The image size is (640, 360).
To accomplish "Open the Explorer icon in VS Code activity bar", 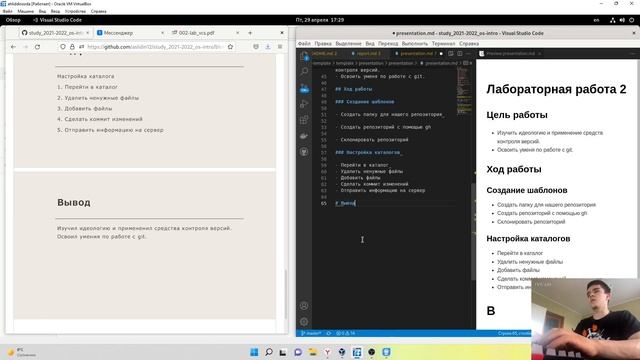I will tap(304, 56).
